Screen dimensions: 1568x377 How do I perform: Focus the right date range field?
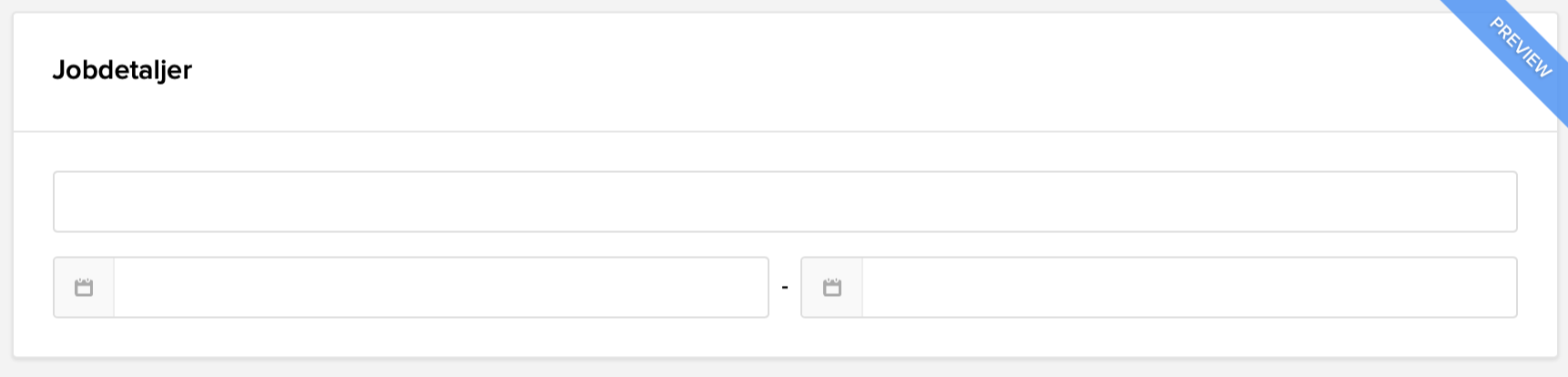(1188, 288)
